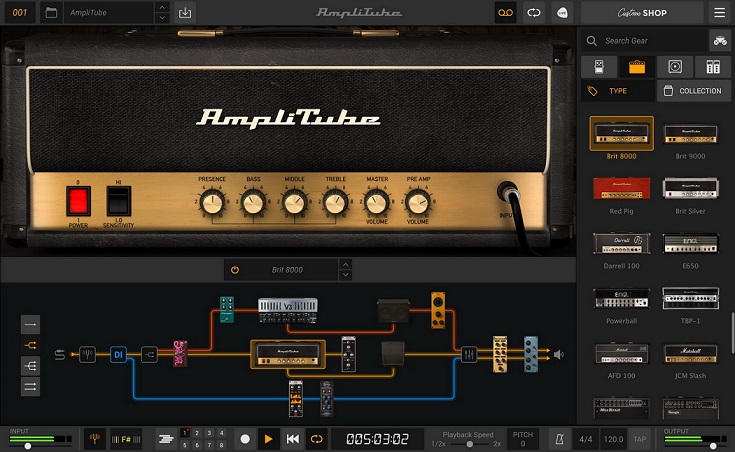Viewport: 735px width, 452px height.
Task: Click the MASTER VOLUME knob
Action: pos(376,203)
